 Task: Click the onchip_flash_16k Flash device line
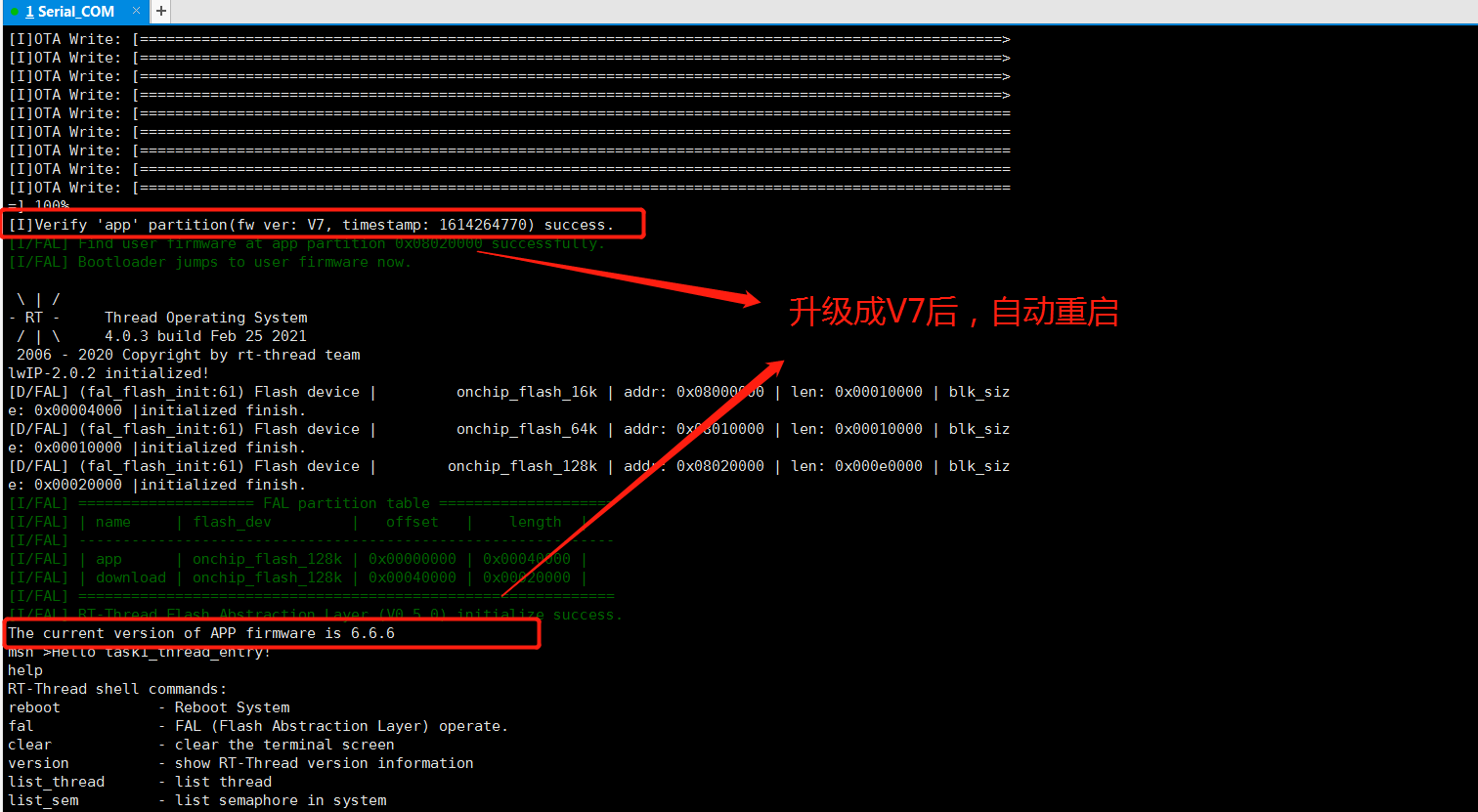click(508, 392)
